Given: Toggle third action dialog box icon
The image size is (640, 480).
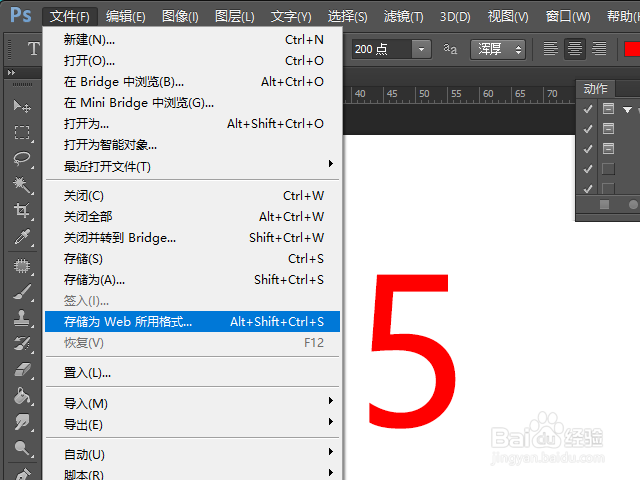Looking at the screenshot, I should [x=608, y=149].
